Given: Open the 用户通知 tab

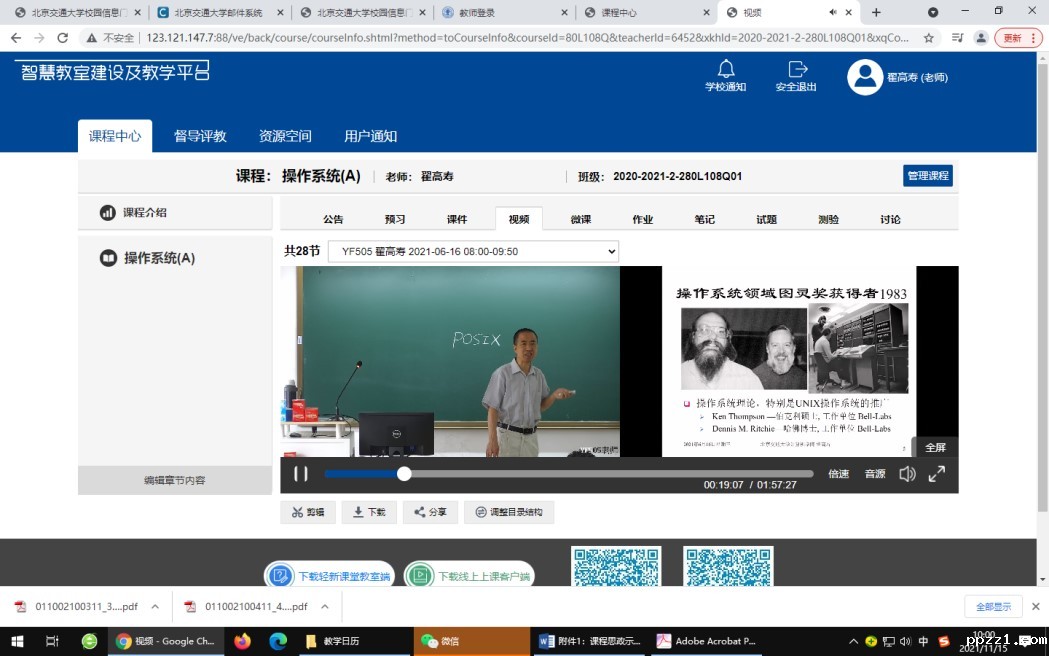Looking at the screenshot, I should [x=370, y=136].
